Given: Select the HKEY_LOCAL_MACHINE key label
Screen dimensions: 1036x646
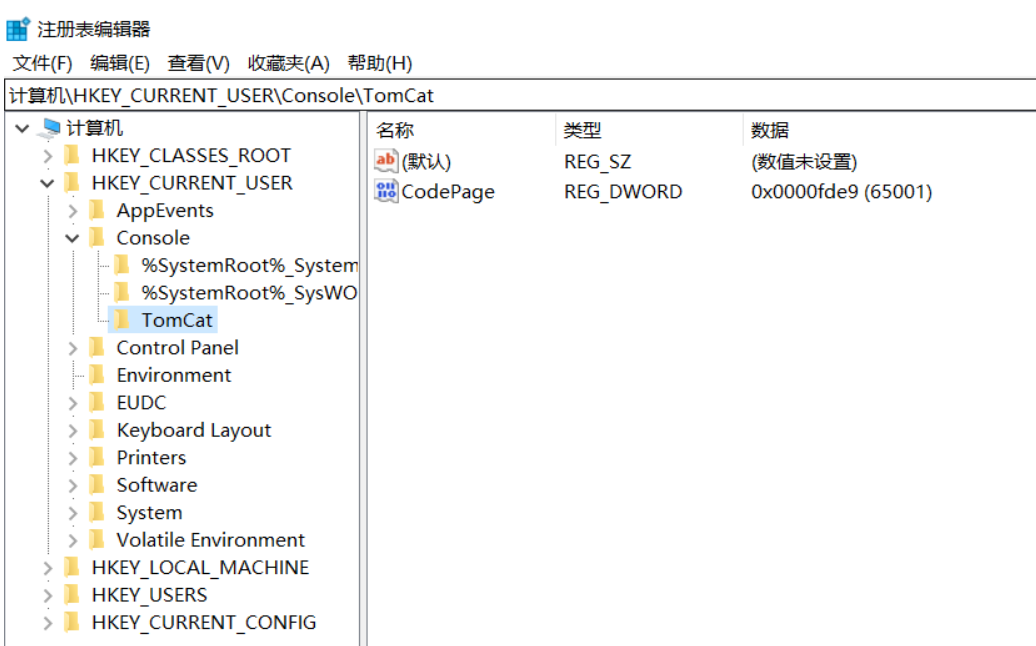Looking at the screenshot, I should pyautogui.click(x=200, y=567).
